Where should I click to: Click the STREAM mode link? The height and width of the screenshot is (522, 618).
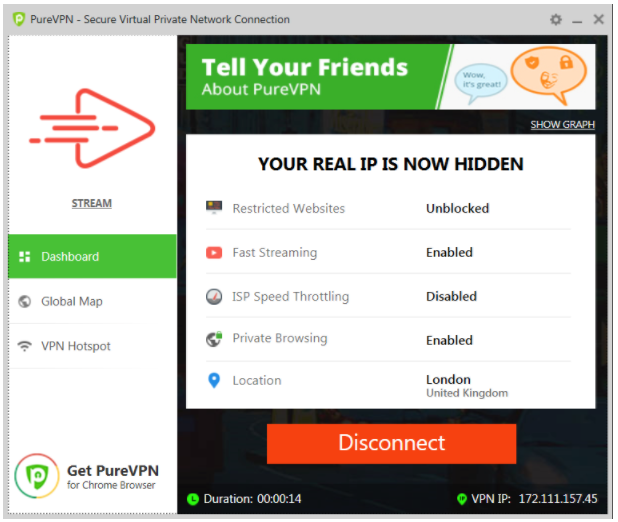(x=92, y=203)
